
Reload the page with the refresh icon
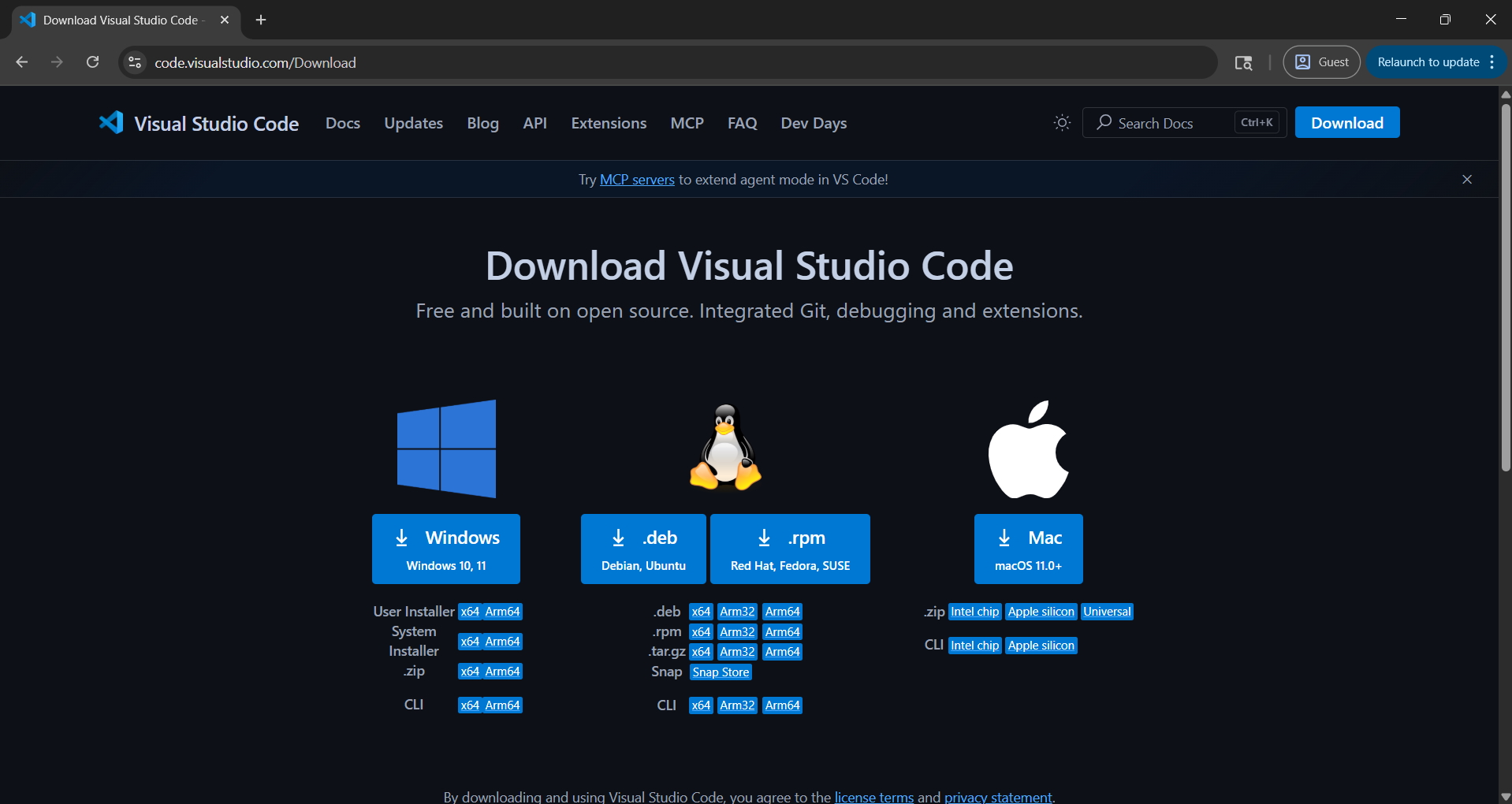click(x=92, y=62)
